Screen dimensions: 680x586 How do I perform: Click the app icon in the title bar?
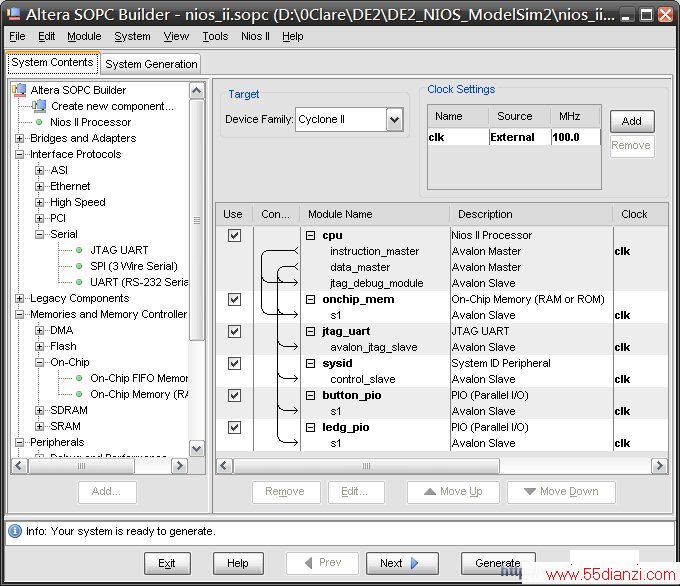(13, 13)
